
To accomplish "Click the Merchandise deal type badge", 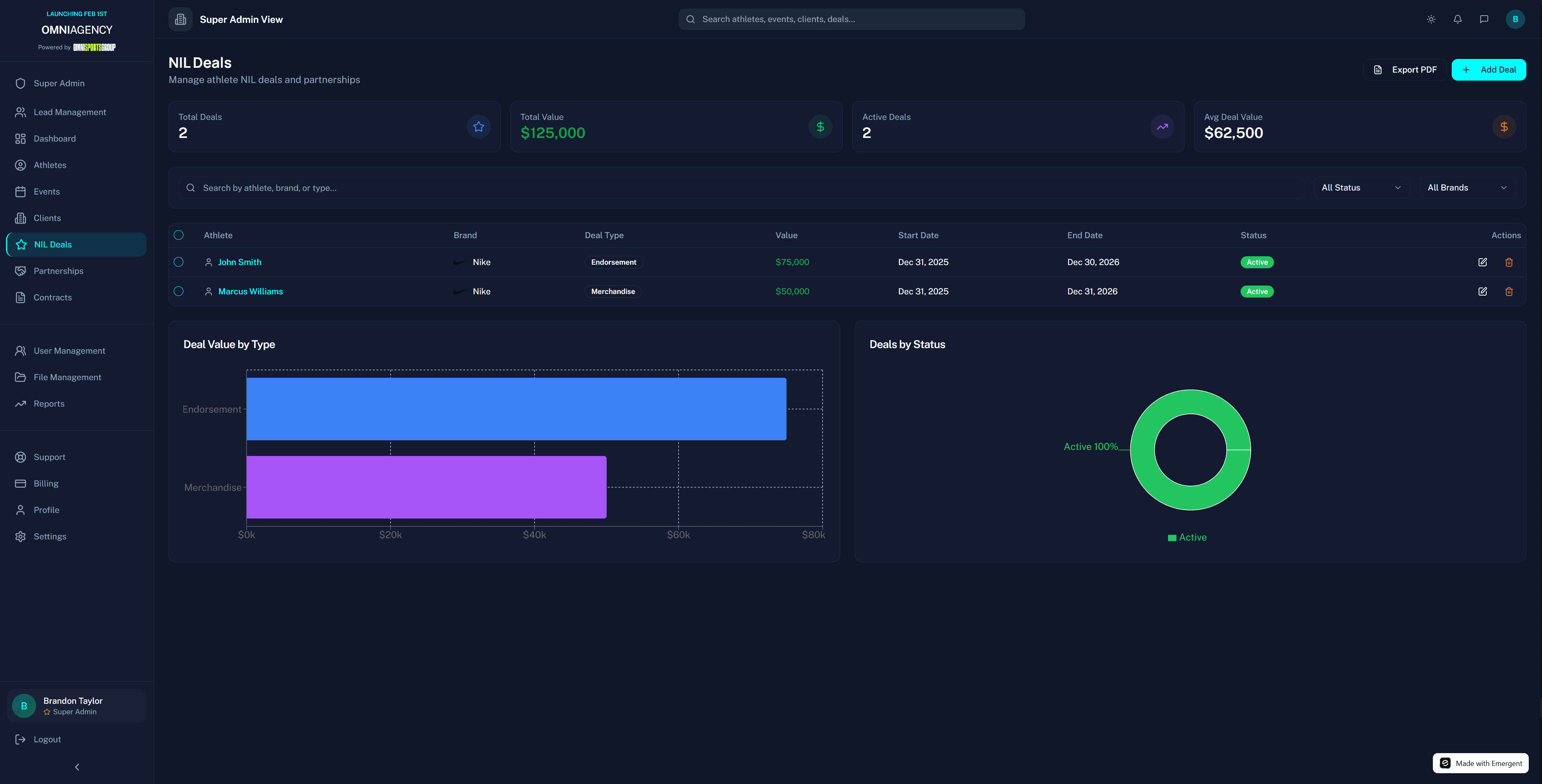I will [612, 292].
